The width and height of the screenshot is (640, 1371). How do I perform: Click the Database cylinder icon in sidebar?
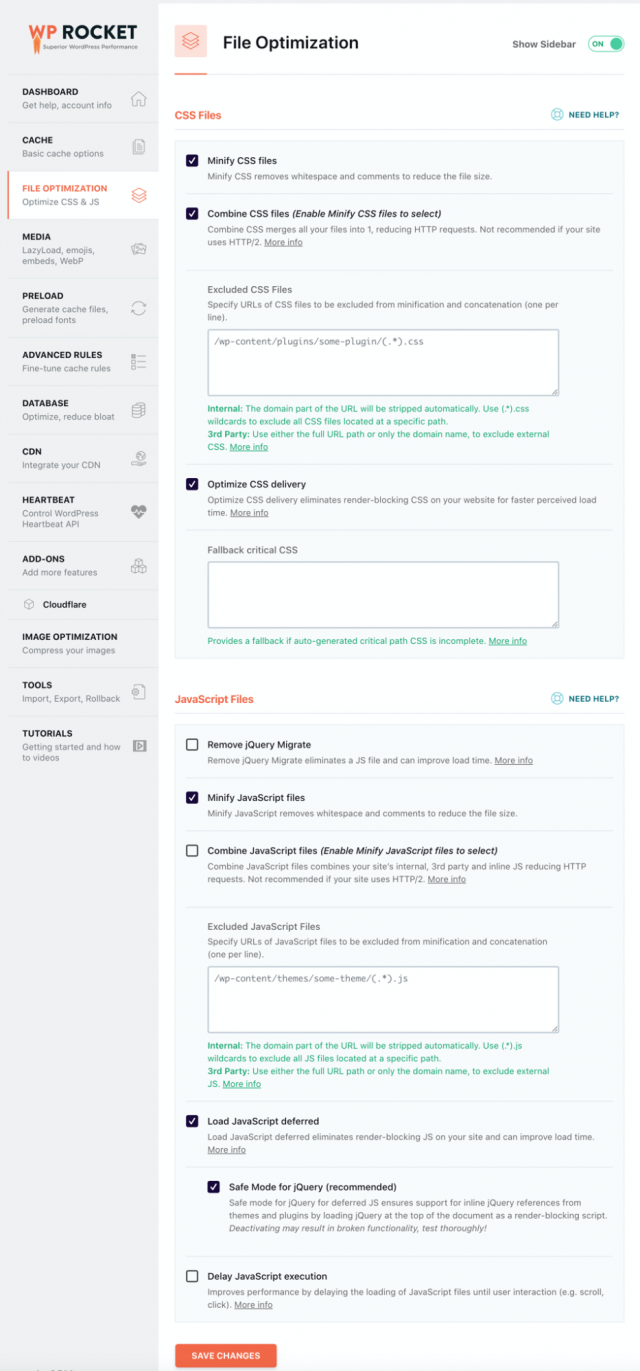click(x=139, y=410)
